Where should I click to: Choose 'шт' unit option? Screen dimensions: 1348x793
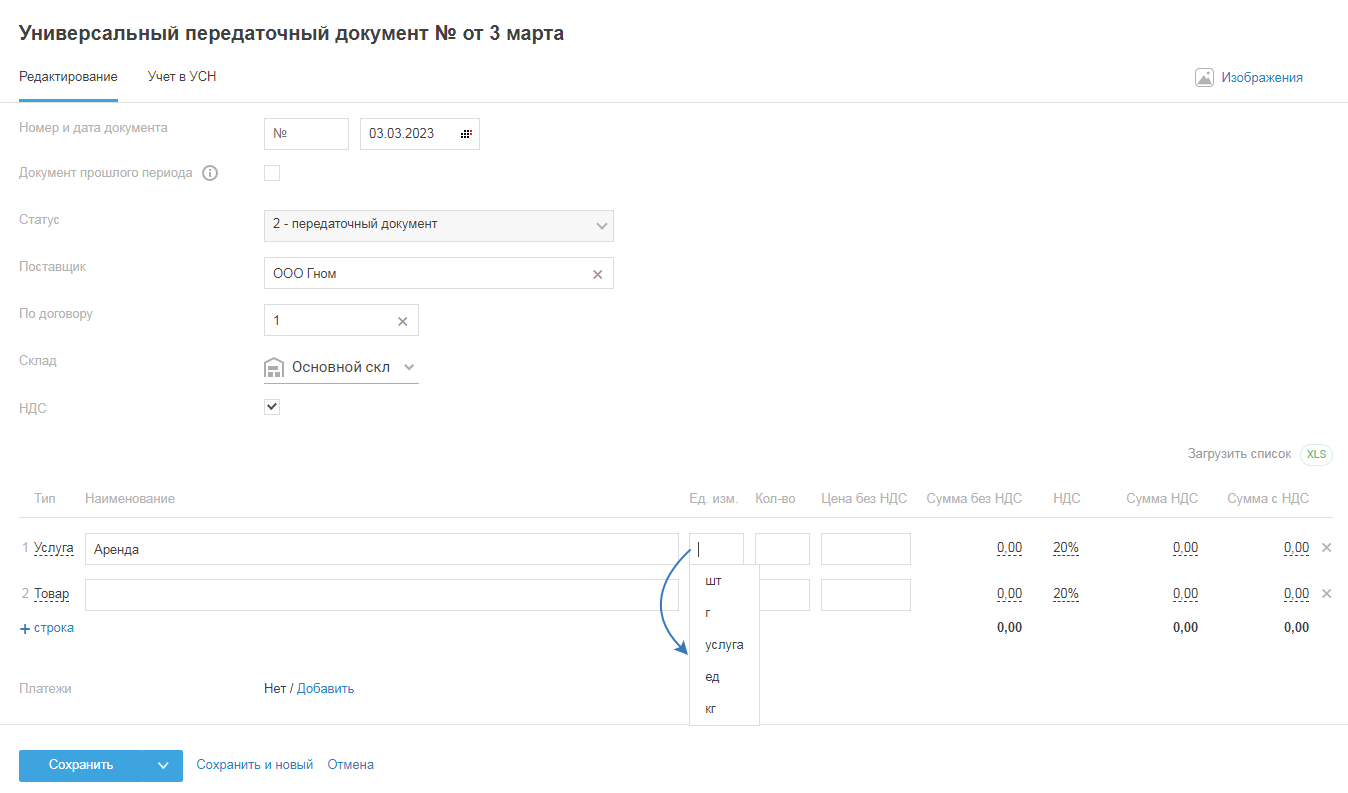pyautogui.click(x=713, y=581)
